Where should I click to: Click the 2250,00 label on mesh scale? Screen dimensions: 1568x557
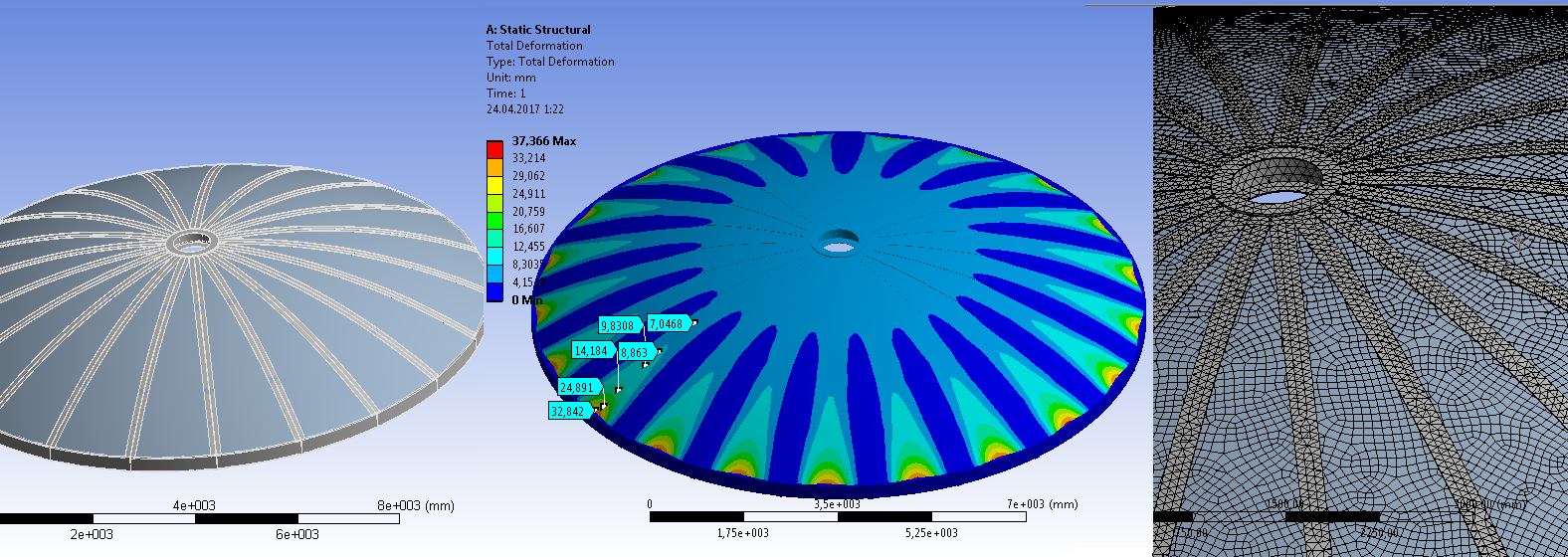1379,533
